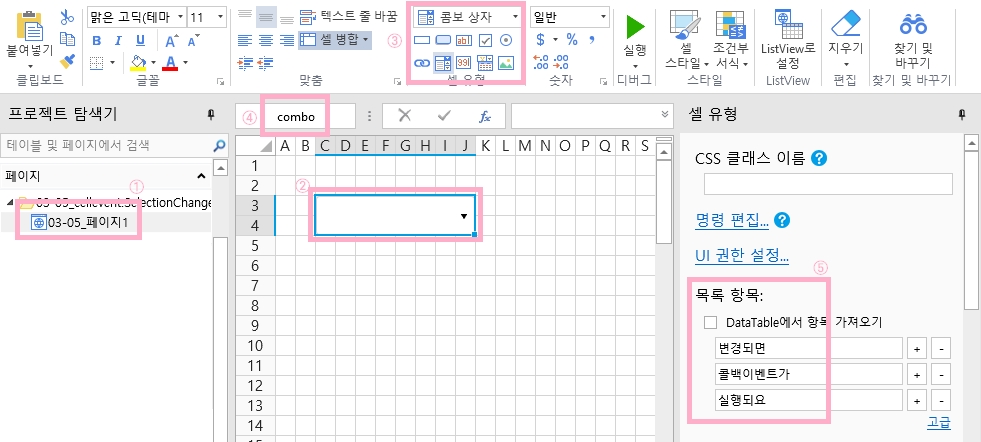The height and width of the screenshot is (442, 981).
Task: Click the ListView로 설정 icon
Action: click(x=785, y=23)
